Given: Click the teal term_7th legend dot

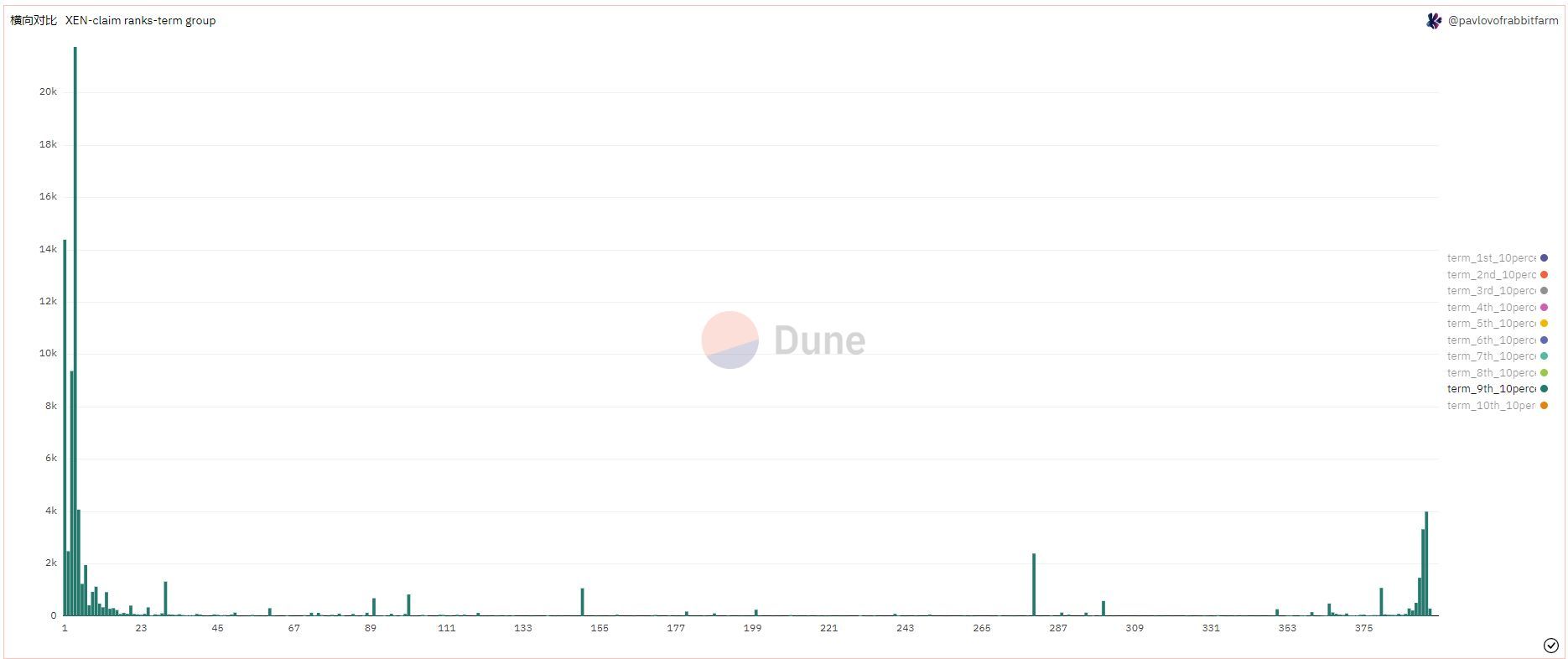Looking at the screenshot, I should [1544, 356].
